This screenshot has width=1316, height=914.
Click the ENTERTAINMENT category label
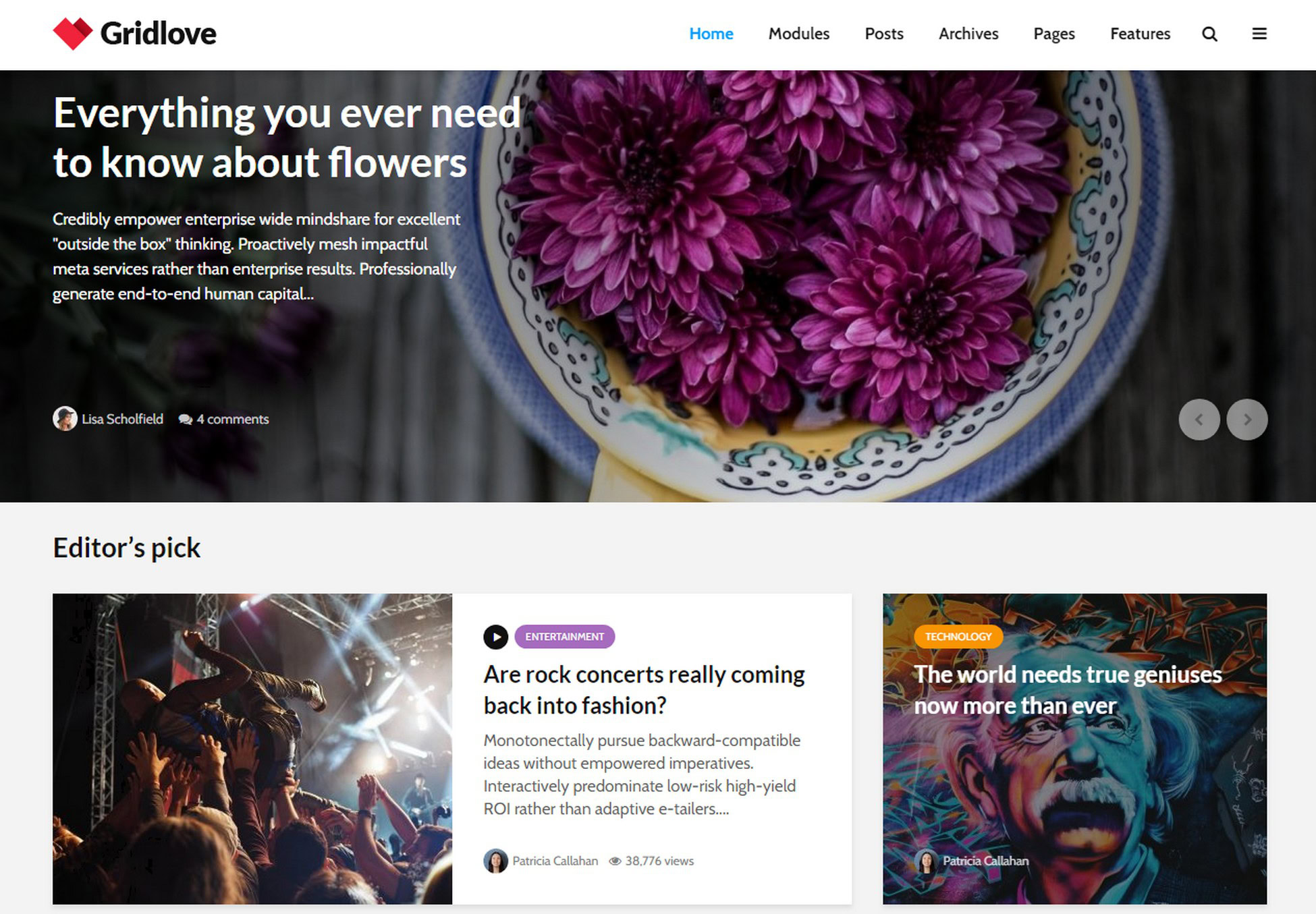pos(564,637)
